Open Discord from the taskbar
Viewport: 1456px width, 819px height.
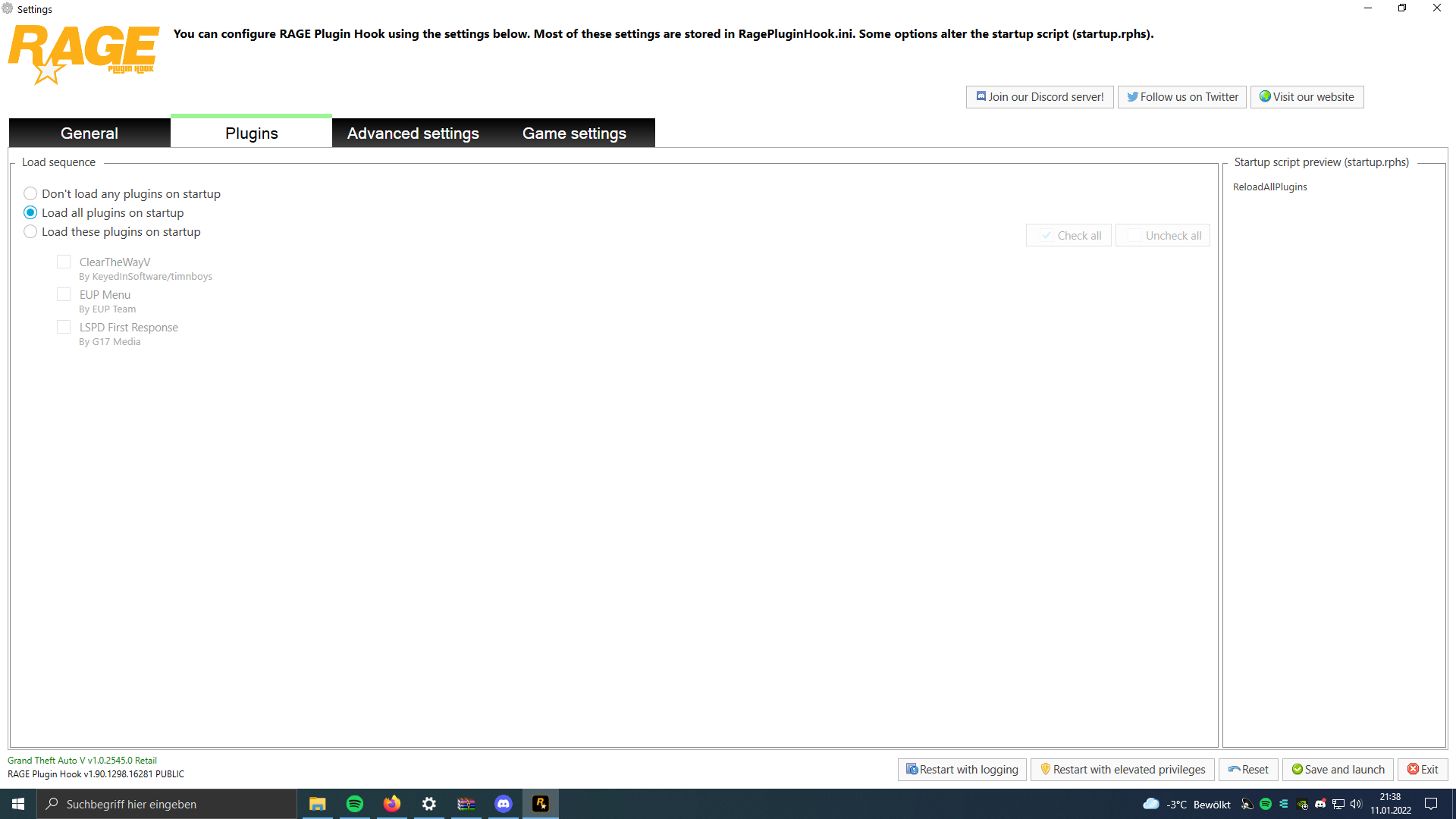504,804
